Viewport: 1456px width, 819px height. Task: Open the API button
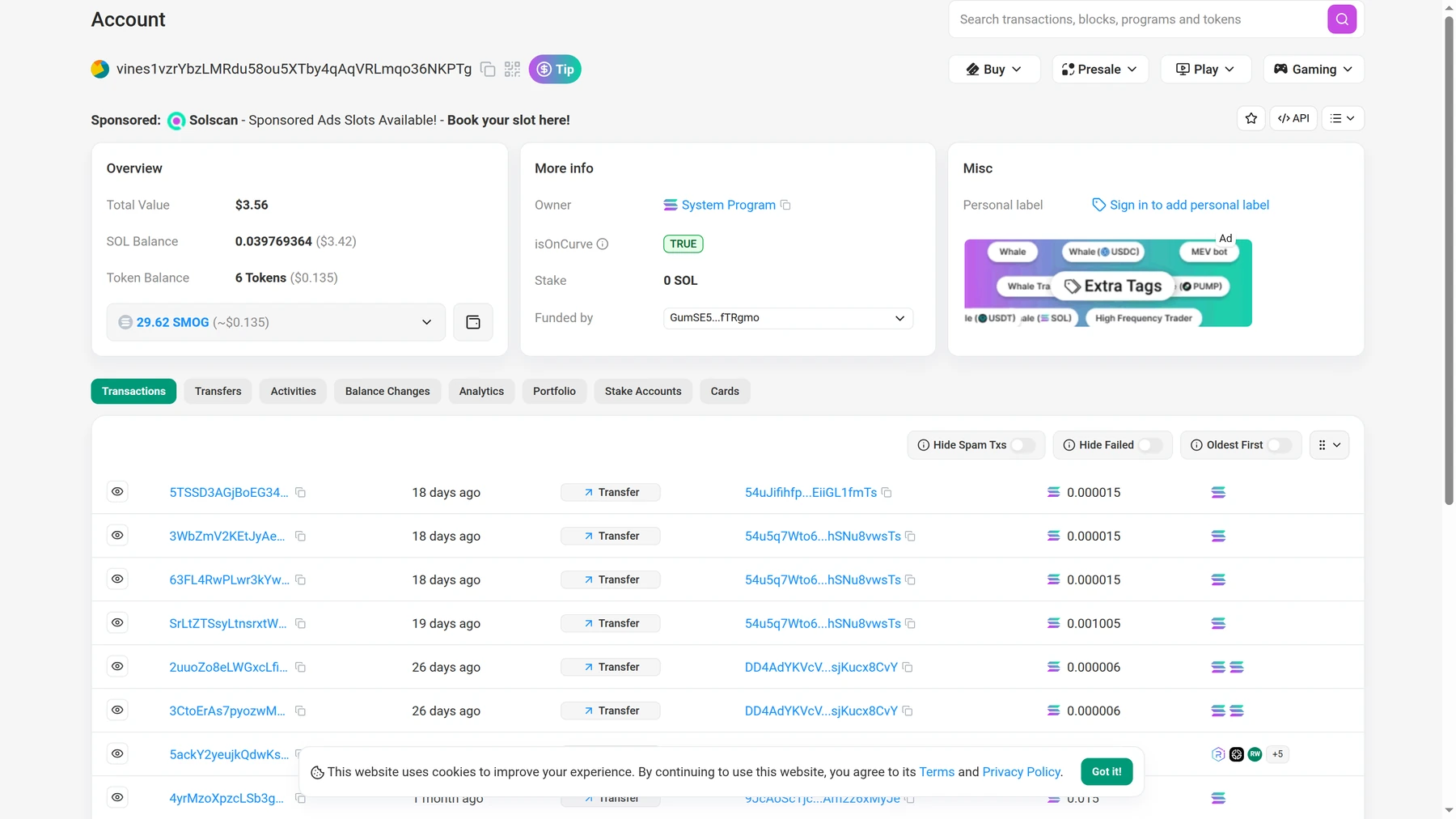1293,119
